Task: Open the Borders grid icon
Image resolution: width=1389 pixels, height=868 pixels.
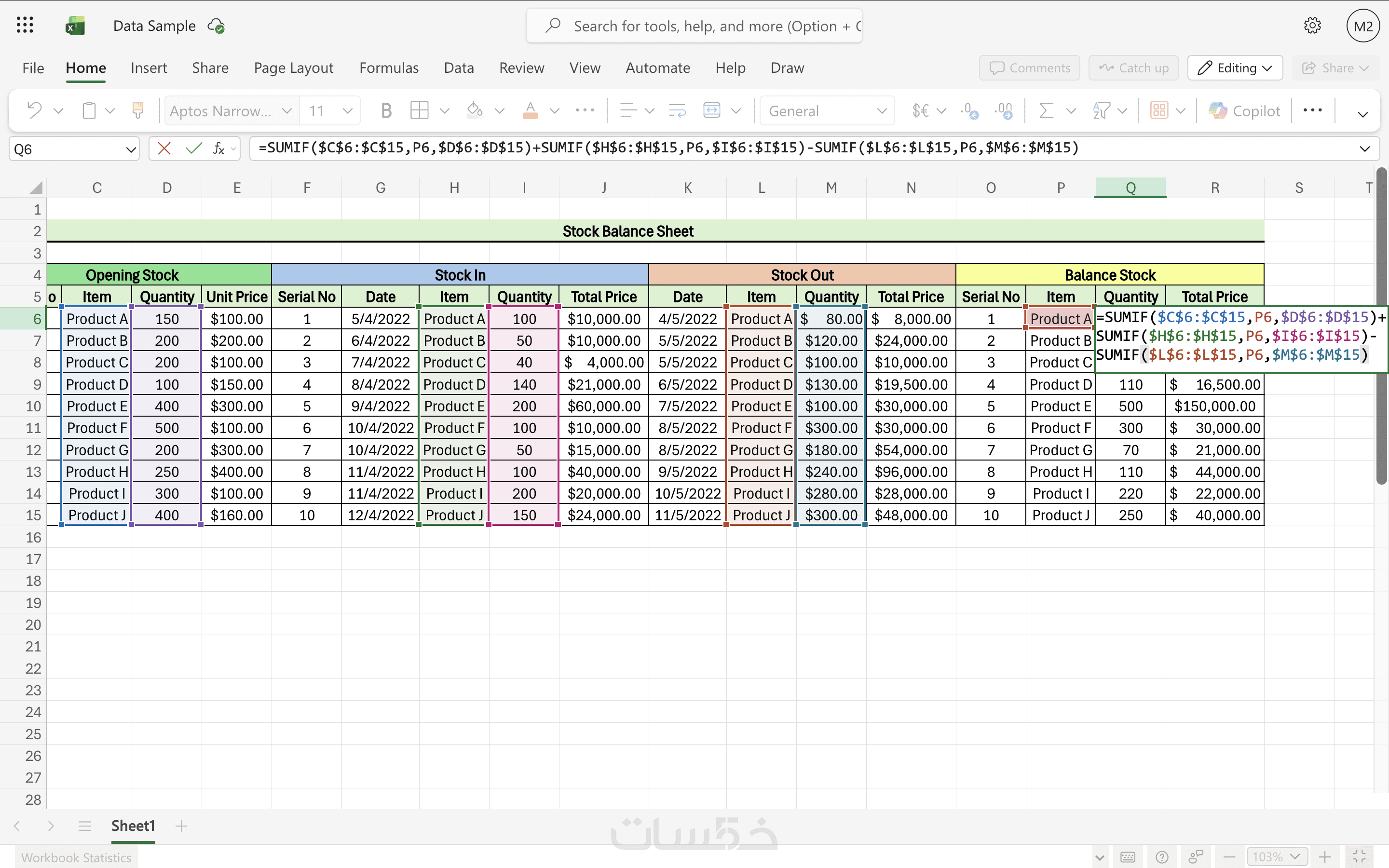Action: click(x=419, y=110)
